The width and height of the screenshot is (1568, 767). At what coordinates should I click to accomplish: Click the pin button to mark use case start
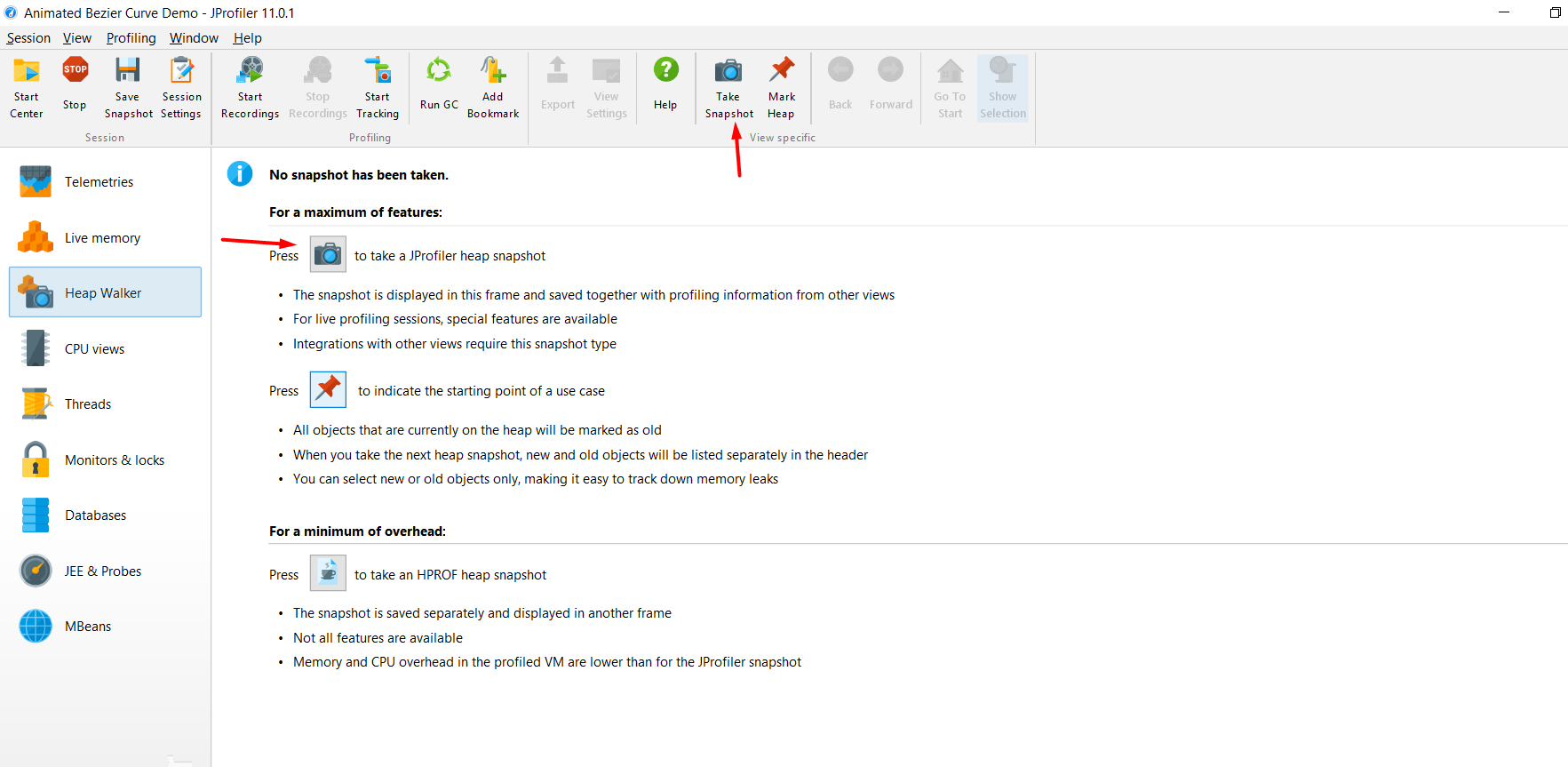(x=328, y=389)
